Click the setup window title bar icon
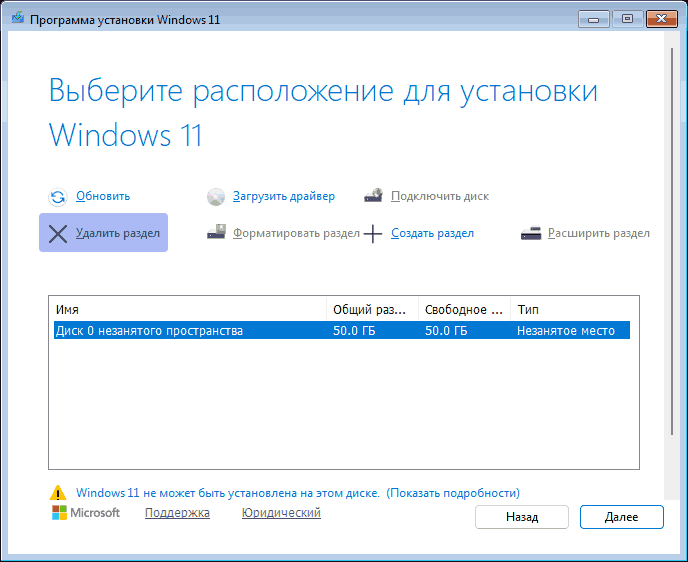The width and height of the screenshot is (688, 562). pyautogui.click(x=18, y=18)
